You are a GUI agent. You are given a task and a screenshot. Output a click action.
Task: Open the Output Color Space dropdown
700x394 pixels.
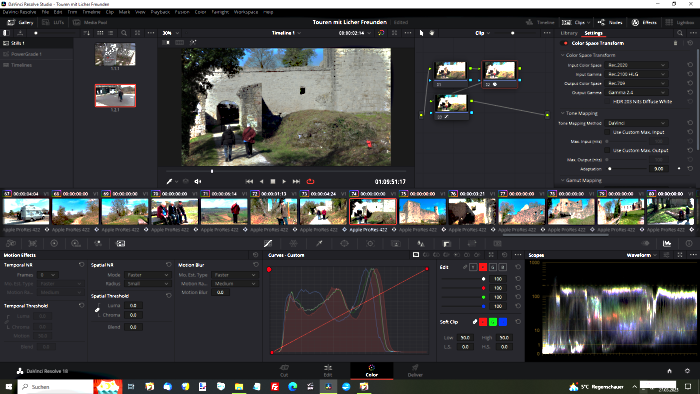[x=636, y=83]
